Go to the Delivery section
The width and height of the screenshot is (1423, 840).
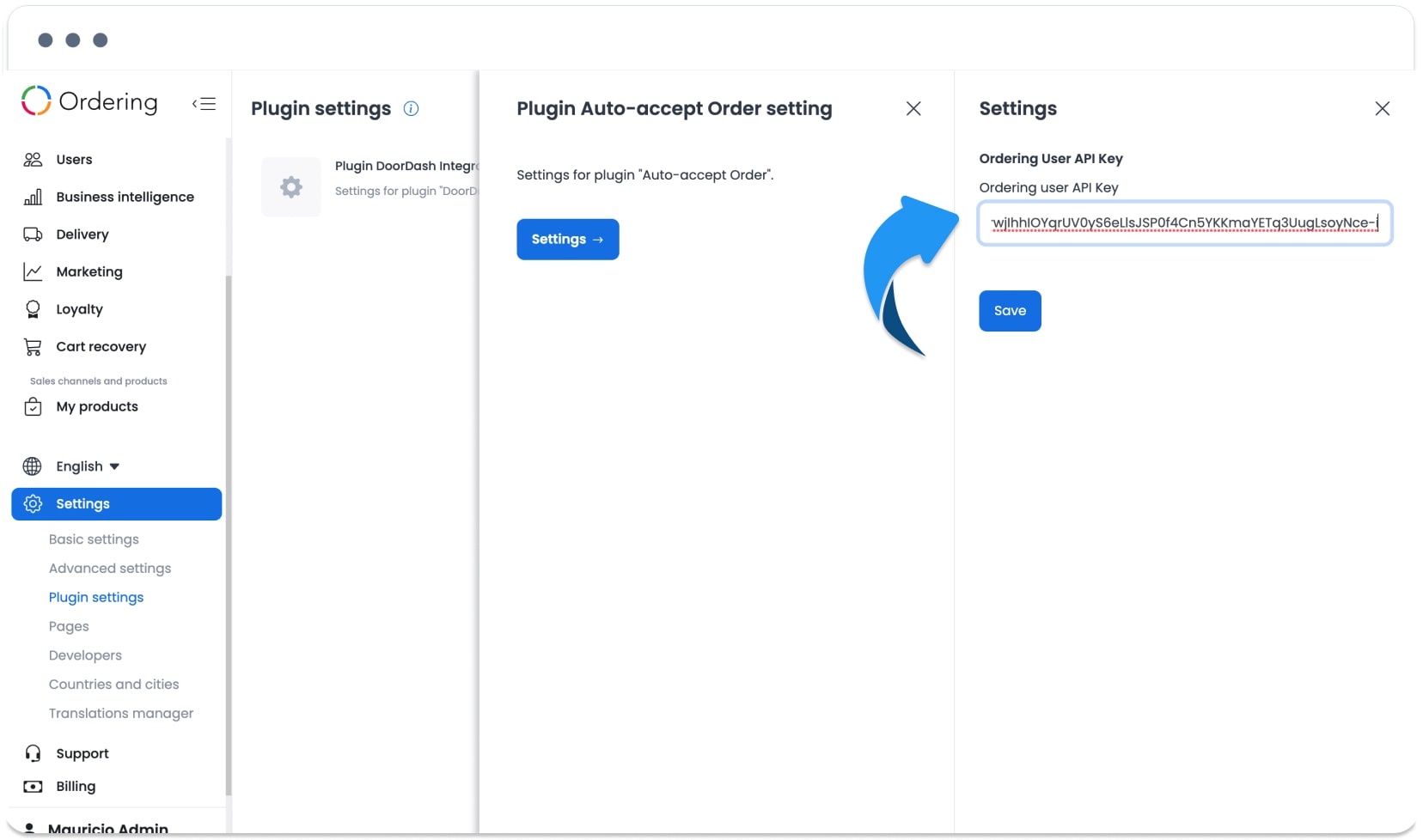pyautogui.click(x=82, y=234)
